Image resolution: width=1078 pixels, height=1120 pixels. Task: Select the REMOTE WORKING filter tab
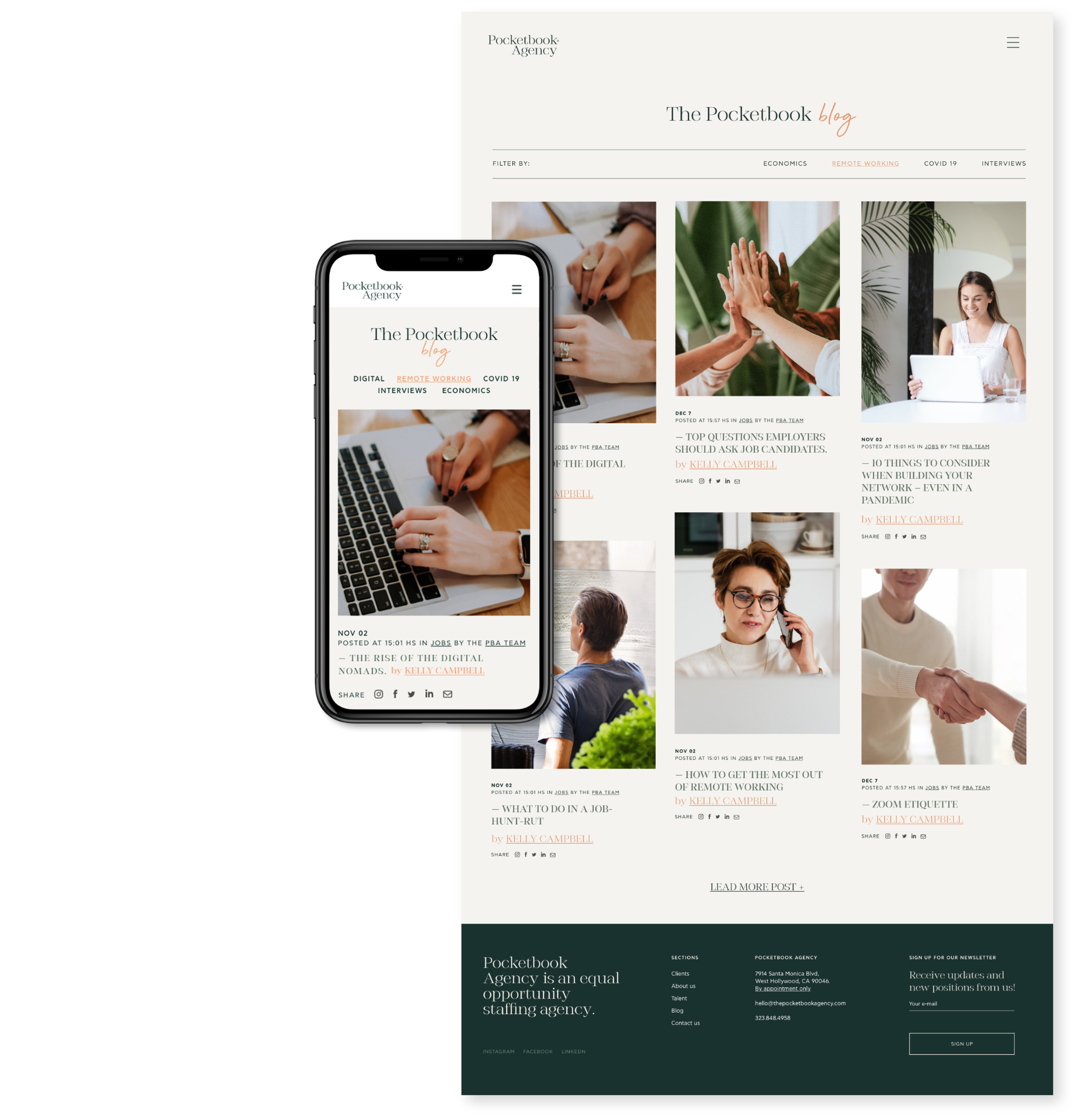click(x=863, y=163)
